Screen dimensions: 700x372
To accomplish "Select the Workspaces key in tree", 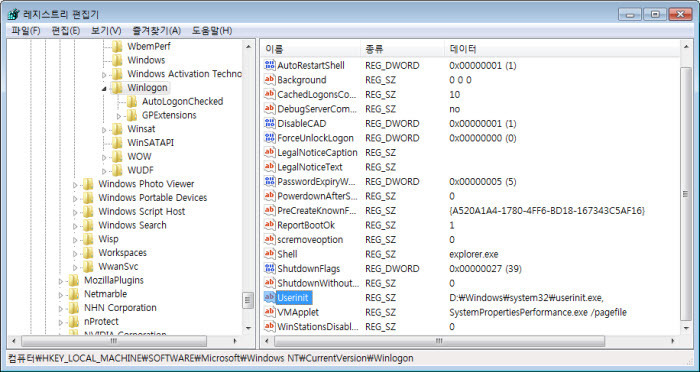I will click(x=122, y=253).
